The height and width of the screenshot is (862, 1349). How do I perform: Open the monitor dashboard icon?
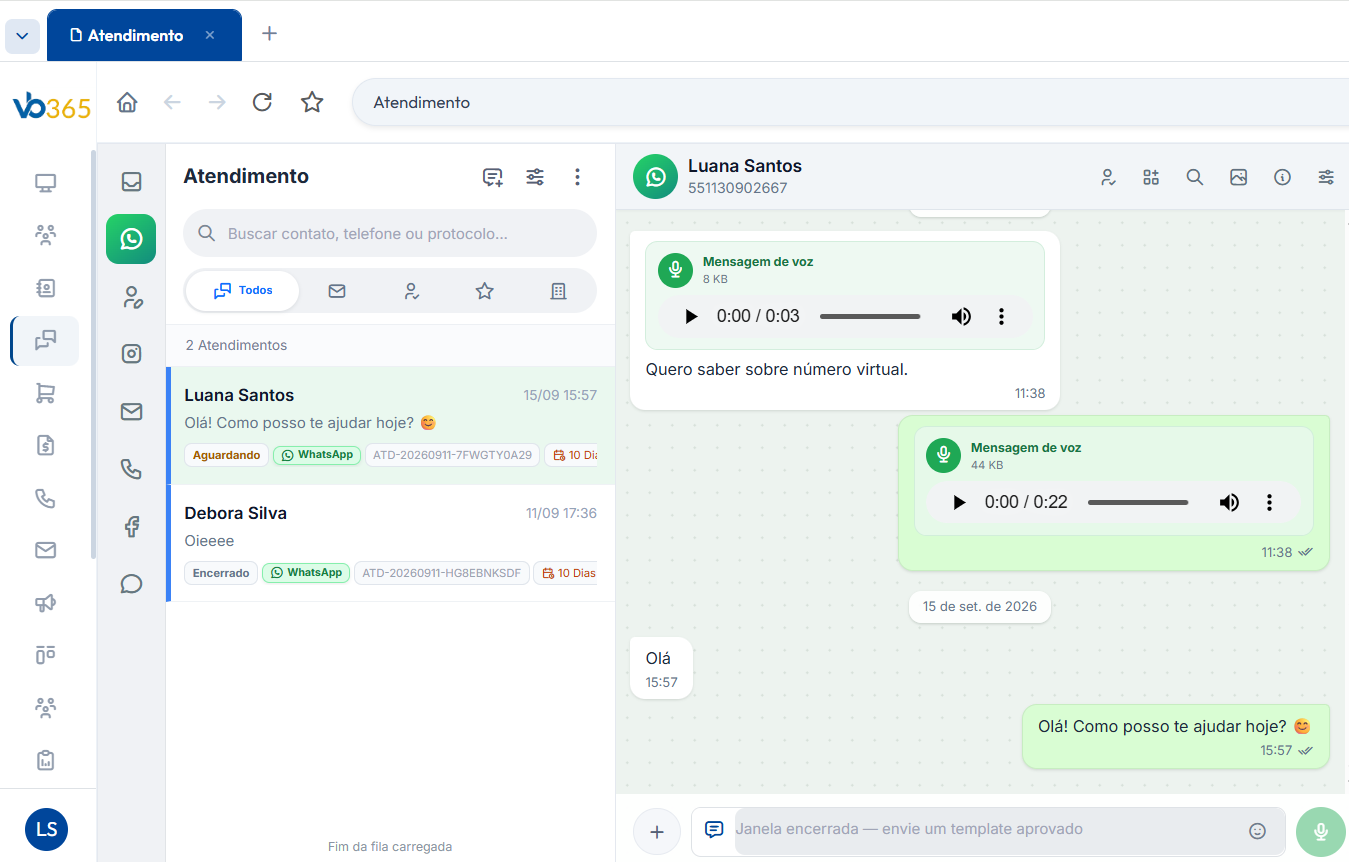[45, 183]
